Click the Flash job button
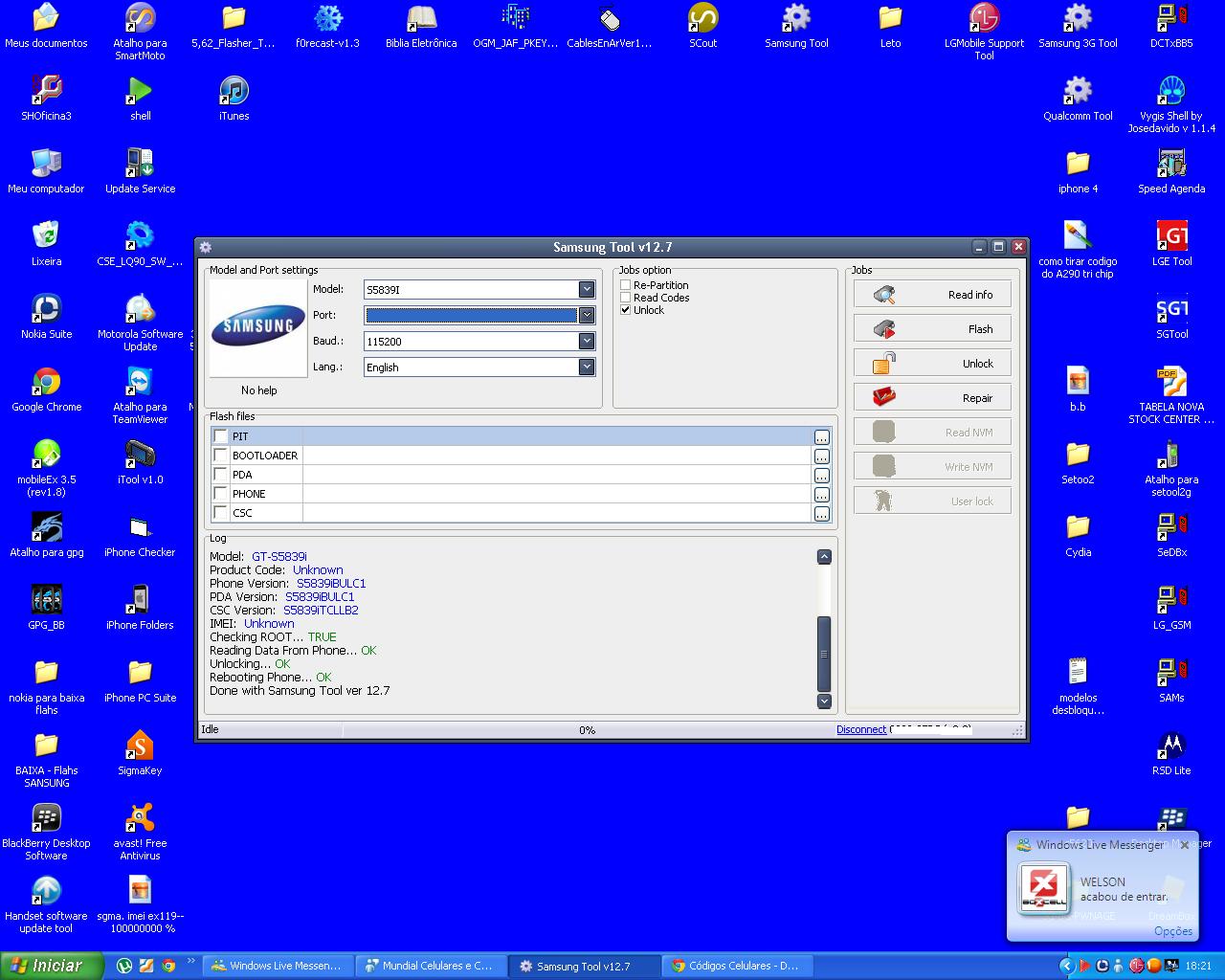Viewport: 1225px width, 980px height. tap(932, 328)
